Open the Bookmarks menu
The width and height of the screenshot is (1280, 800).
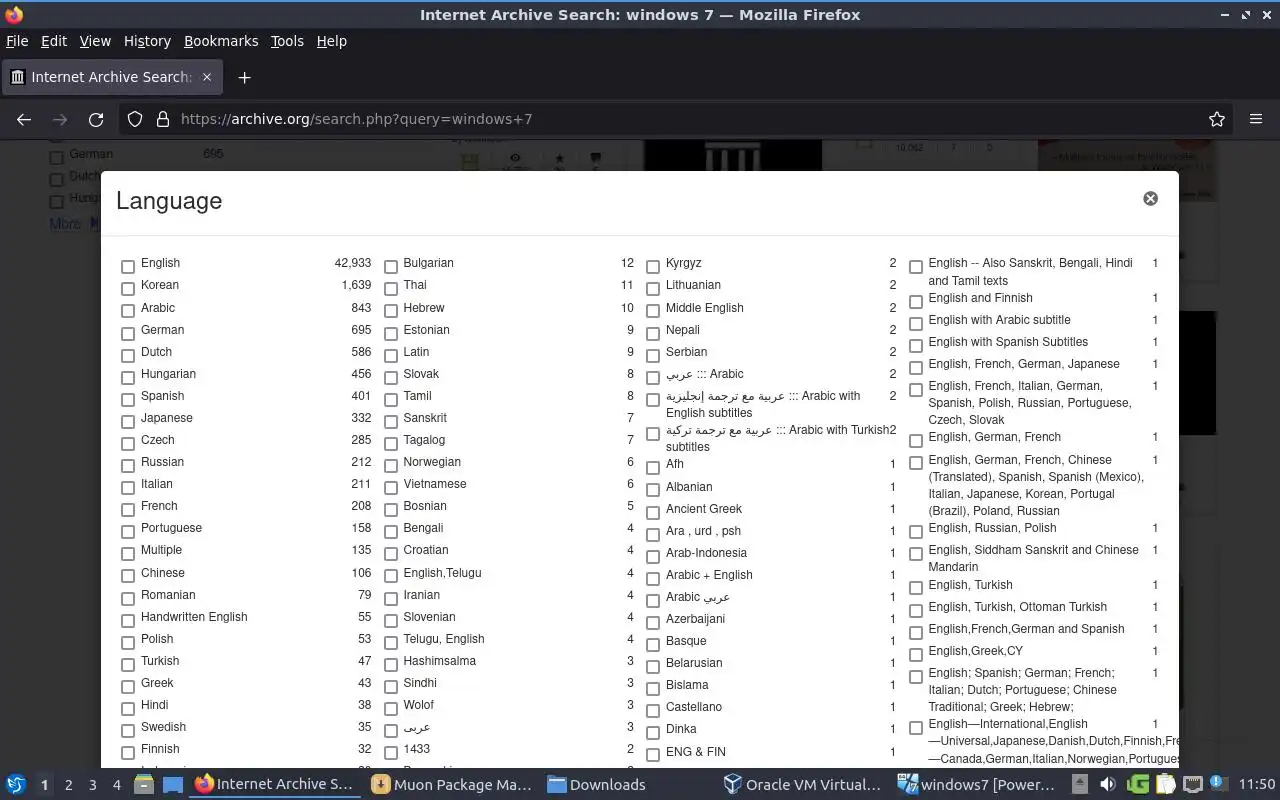tap(221, 41)
